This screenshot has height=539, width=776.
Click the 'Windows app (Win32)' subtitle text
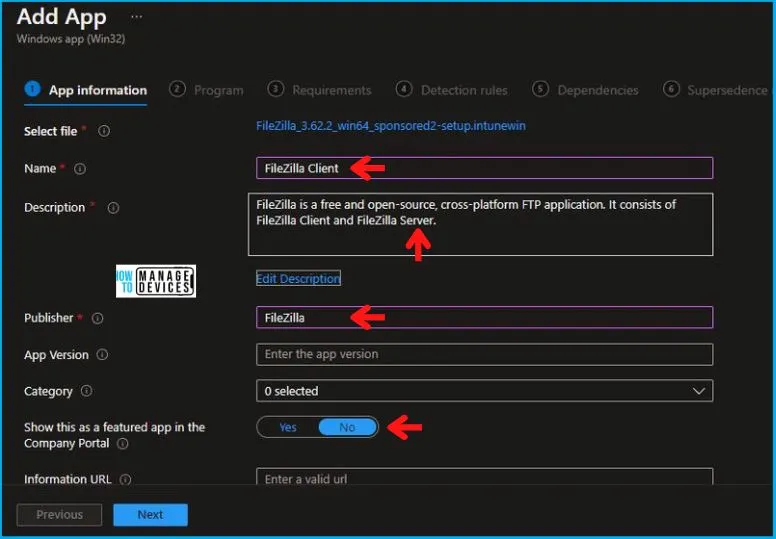pos(71,39)
